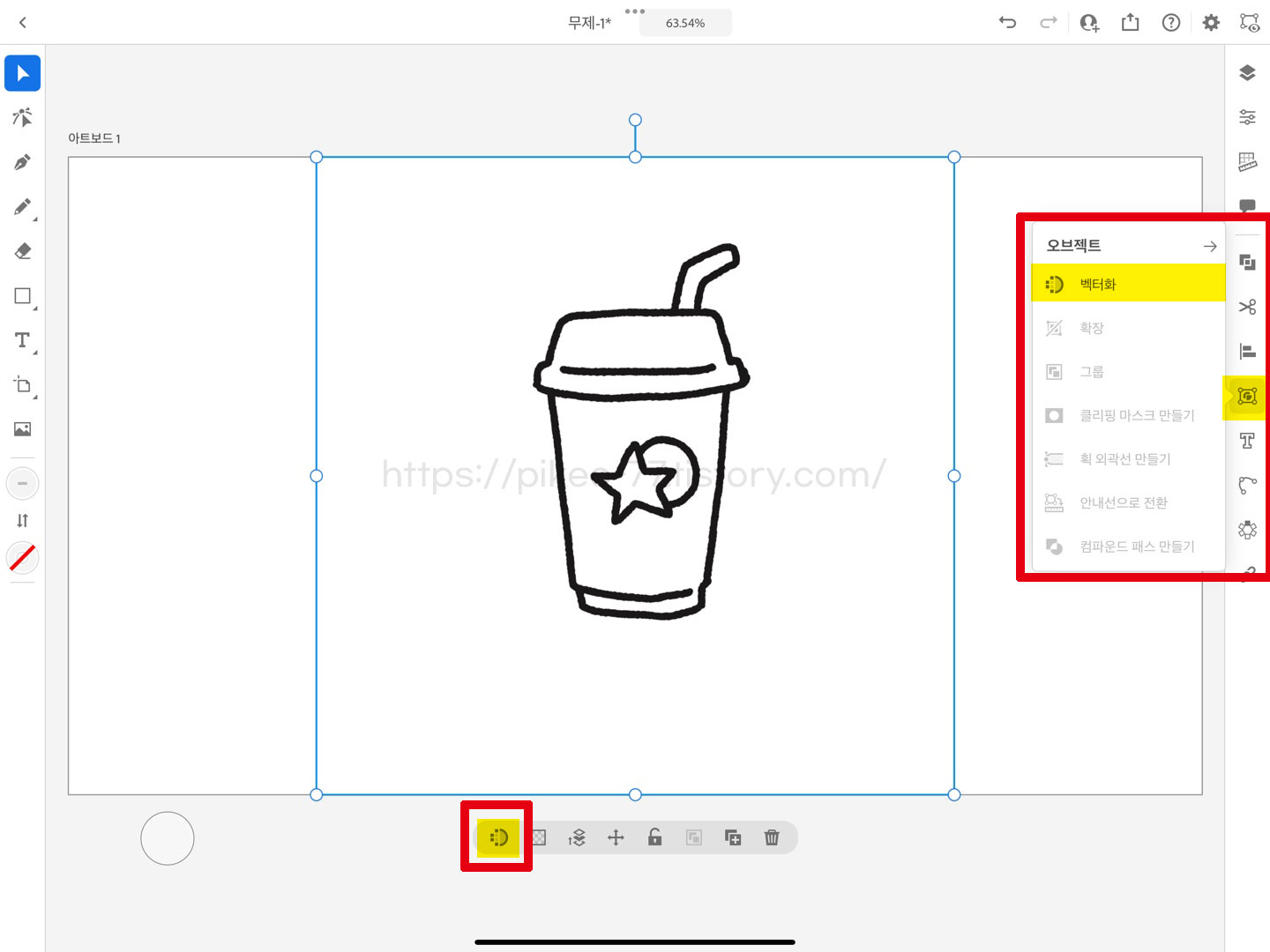Undo the last action

click(1007, 23)
